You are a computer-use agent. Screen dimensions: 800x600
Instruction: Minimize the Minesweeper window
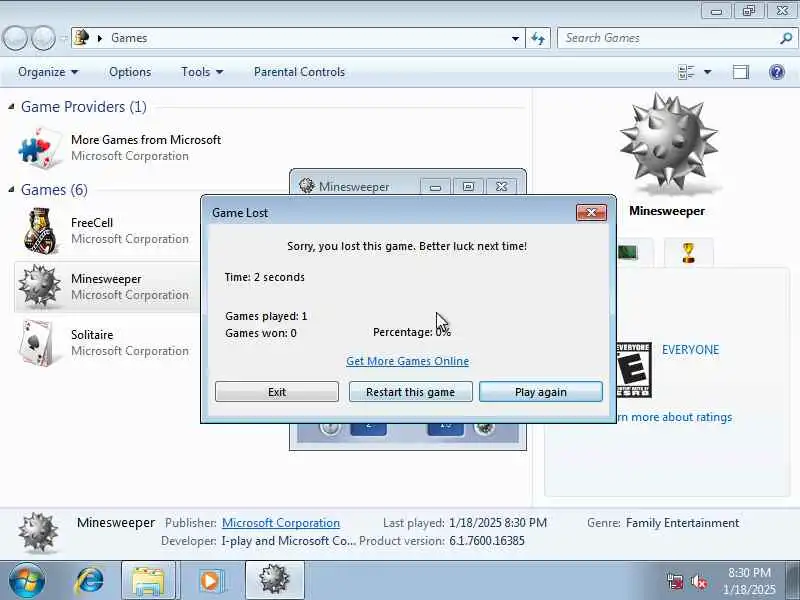(x=435, y=187)
